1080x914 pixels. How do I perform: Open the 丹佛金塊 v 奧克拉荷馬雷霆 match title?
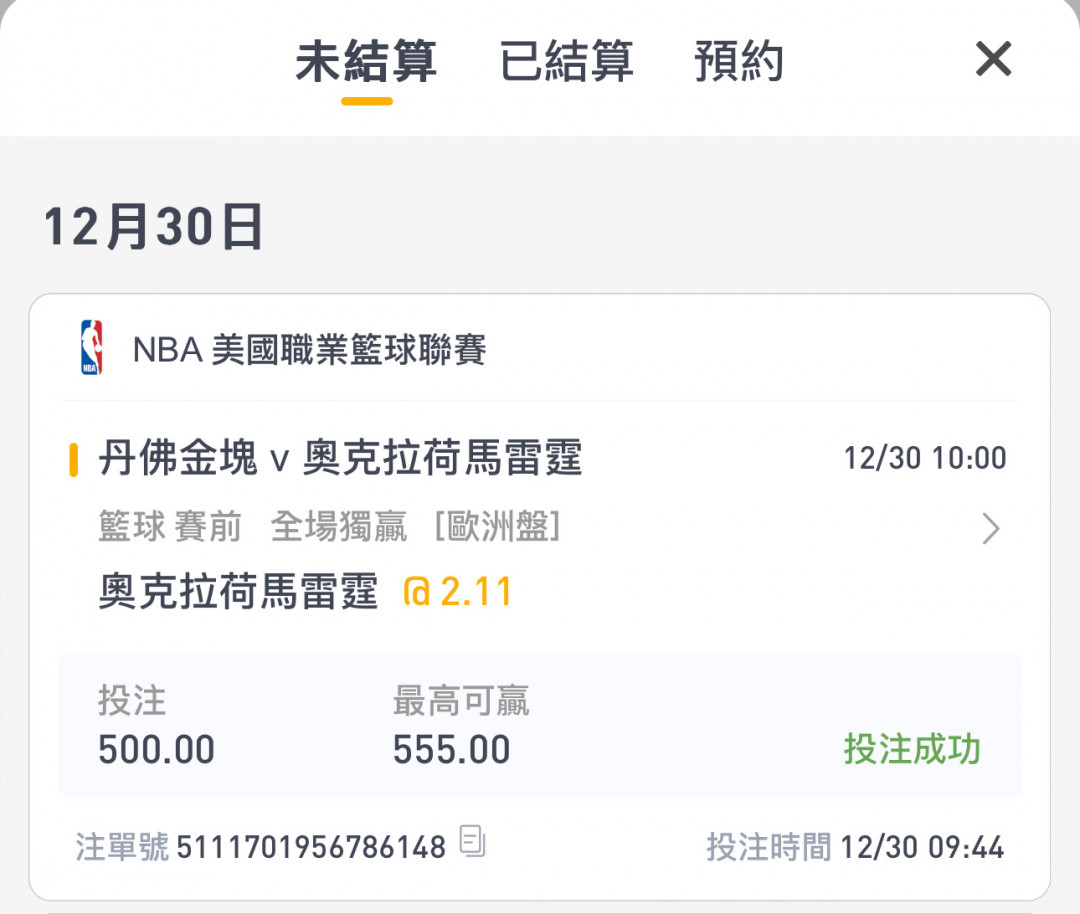[340, 459]
